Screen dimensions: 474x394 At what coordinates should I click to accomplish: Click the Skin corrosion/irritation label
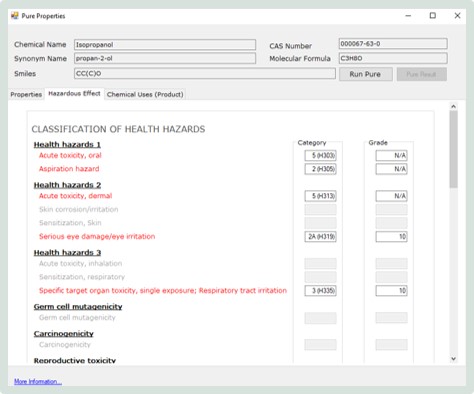pos(79,210)
